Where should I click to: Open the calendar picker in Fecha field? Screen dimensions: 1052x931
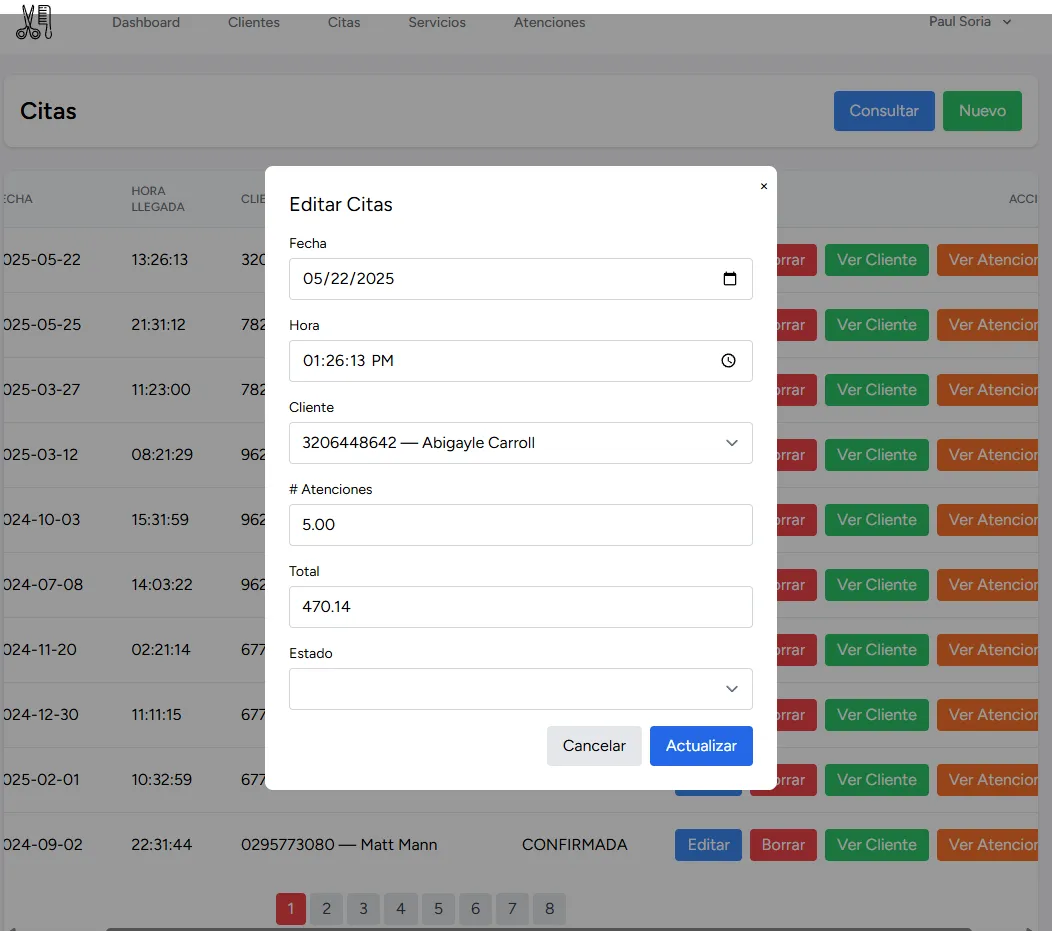click(730, 279)
